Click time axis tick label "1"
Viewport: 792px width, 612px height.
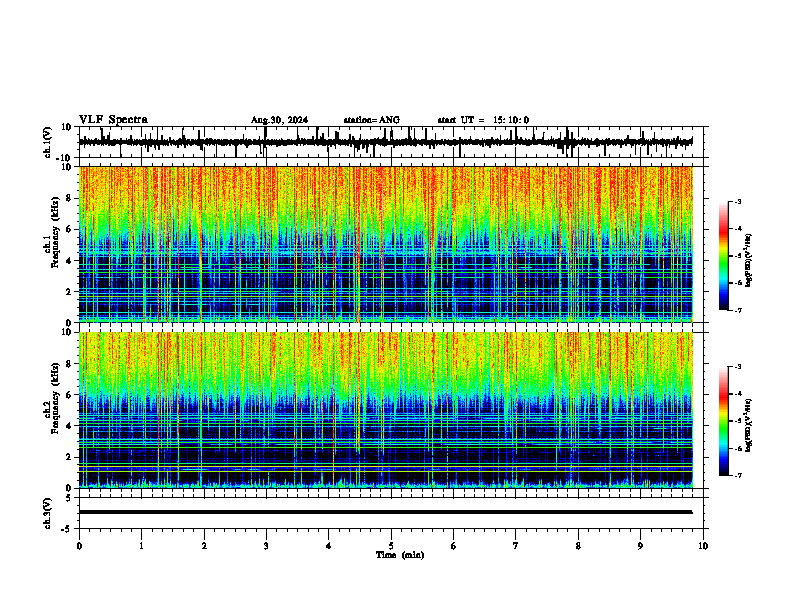pos(141,546)
